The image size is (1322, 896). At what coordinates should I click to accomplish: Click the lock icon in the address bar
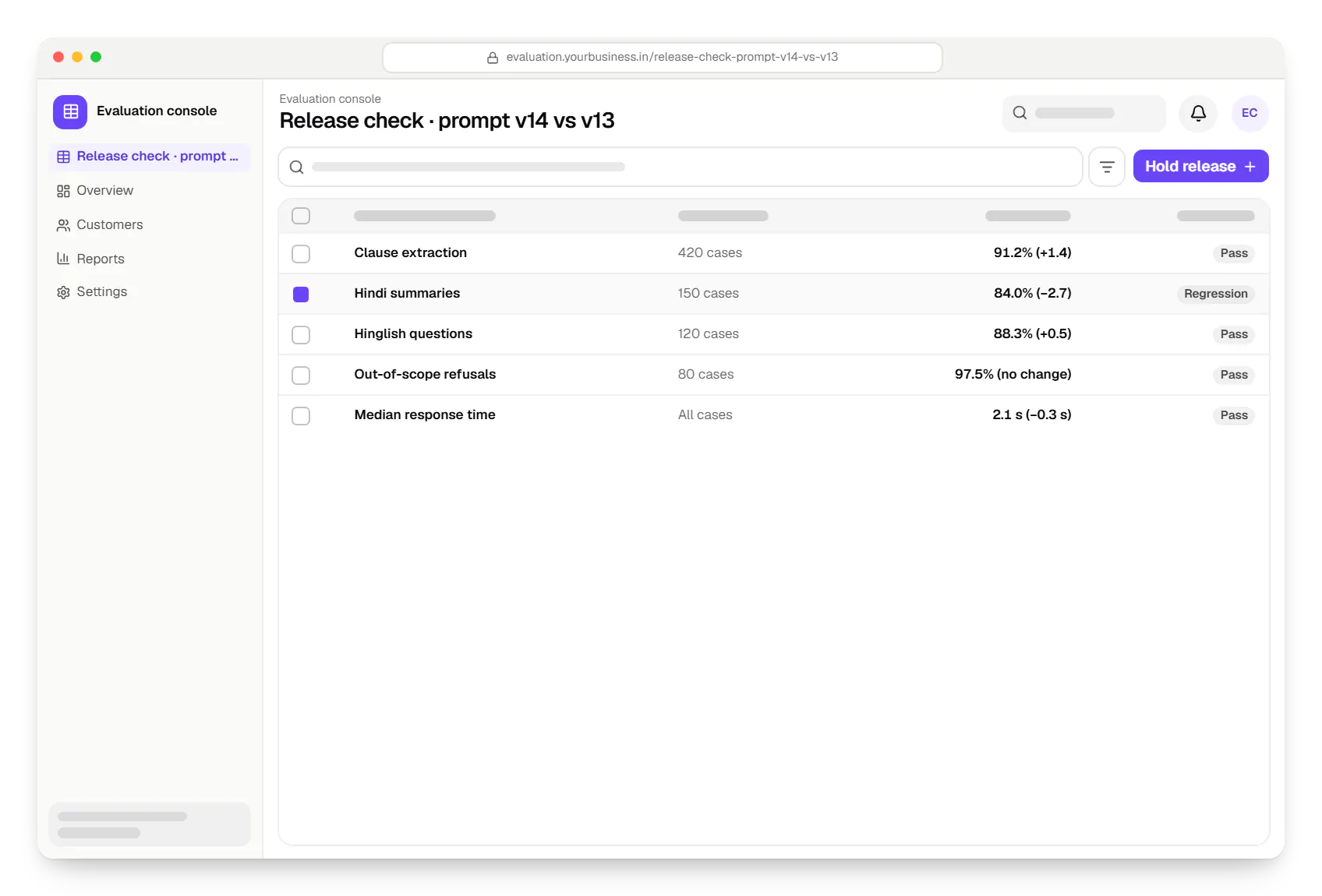493,58
